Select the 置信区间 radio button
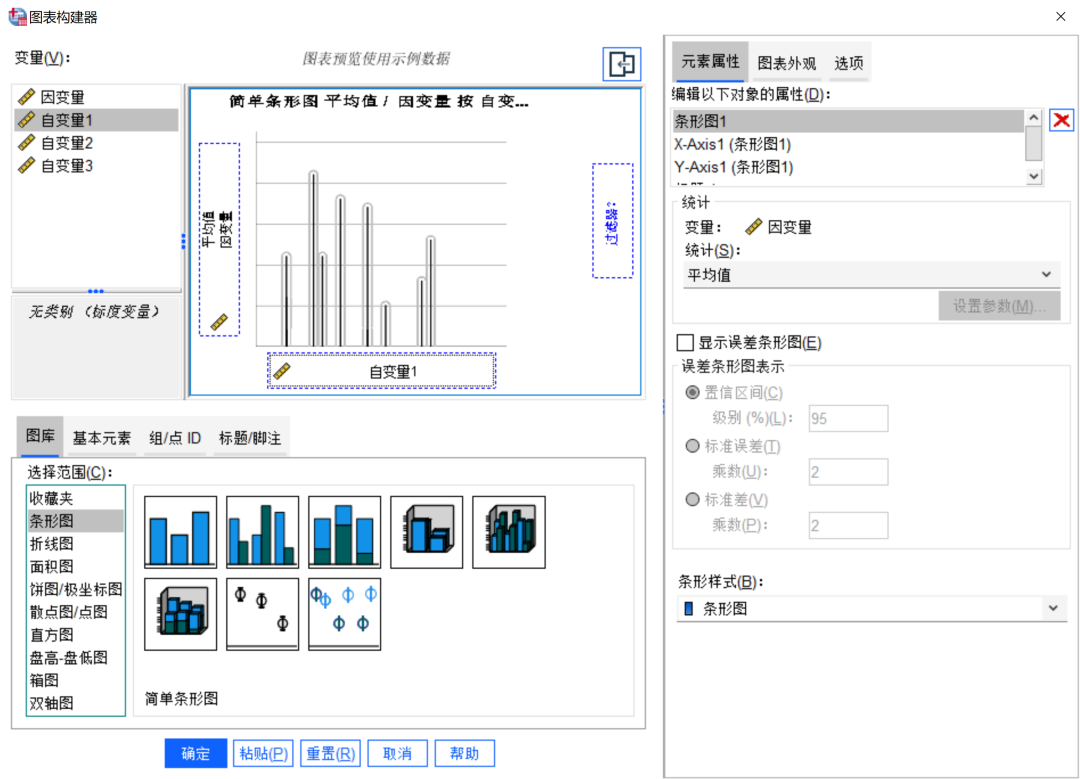The height and width of the screenshot is (779, 1080). pyautogui.click(x=692, y=393)
